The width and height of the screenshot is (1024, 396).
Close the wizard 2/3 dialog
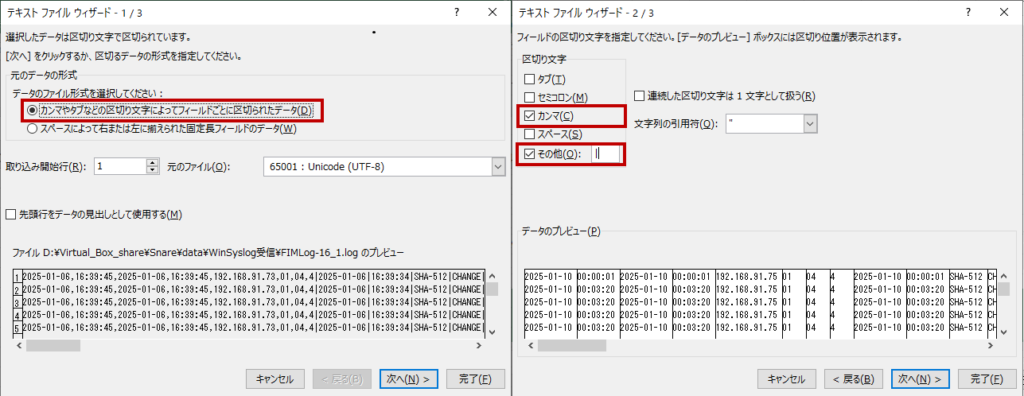(x=1004, y=12)
